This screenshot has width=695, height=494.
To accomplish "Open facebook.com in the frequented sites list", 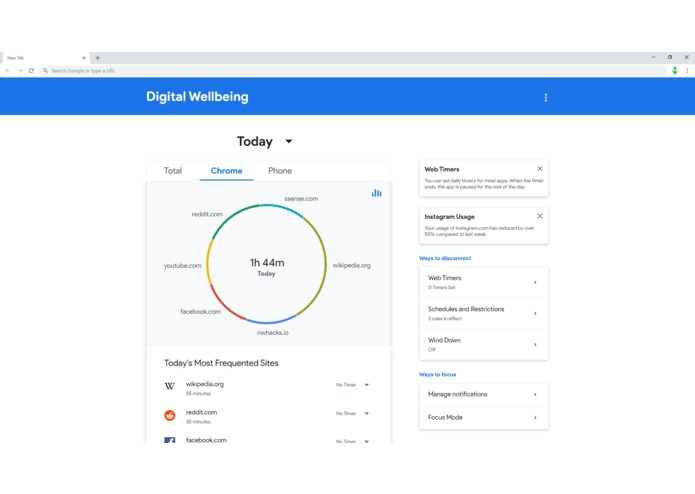I will (206, 440).
